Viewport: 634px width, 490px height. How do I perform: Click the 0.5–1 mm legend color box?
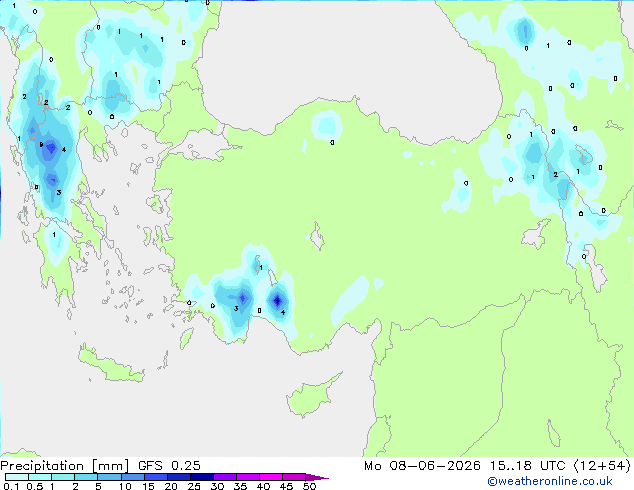tap(40, 477)
